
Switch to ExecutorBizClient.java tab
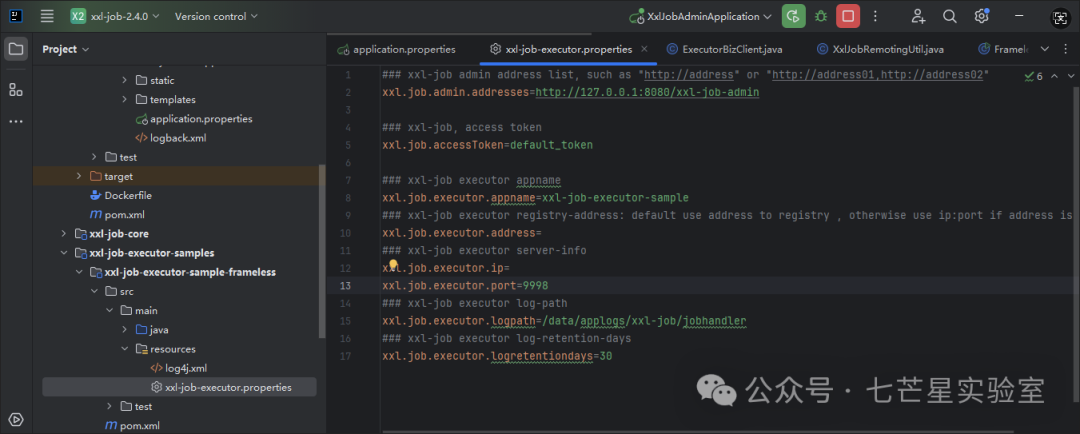tap(725, 49)
